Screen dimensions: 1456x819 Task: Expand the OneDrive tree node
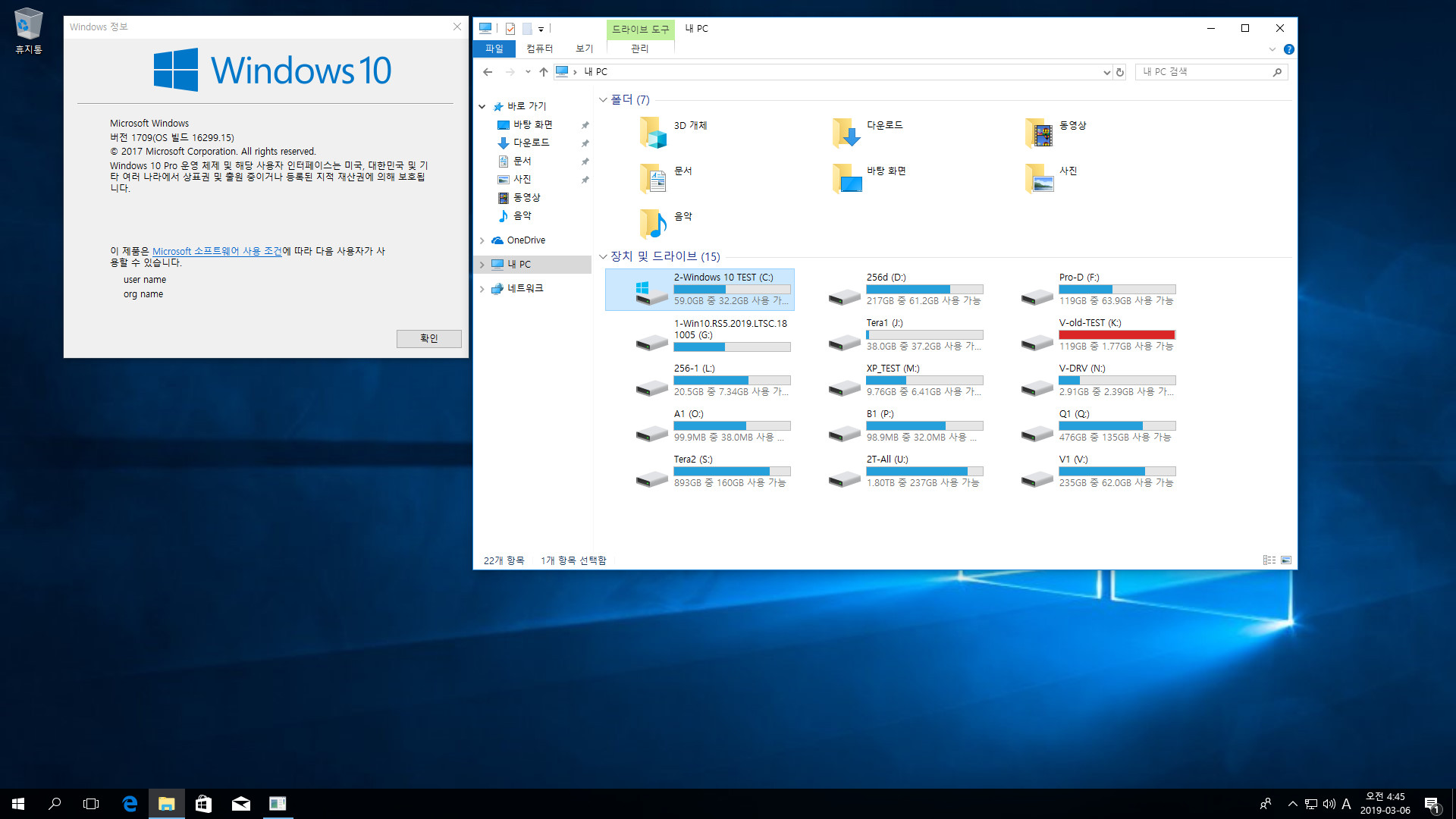click(482, 240)
